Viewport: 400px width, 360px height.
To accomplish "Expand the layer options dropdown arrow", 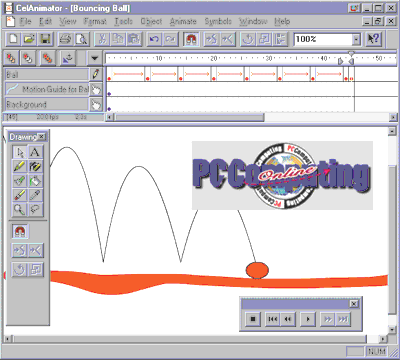I will point(95,58).
